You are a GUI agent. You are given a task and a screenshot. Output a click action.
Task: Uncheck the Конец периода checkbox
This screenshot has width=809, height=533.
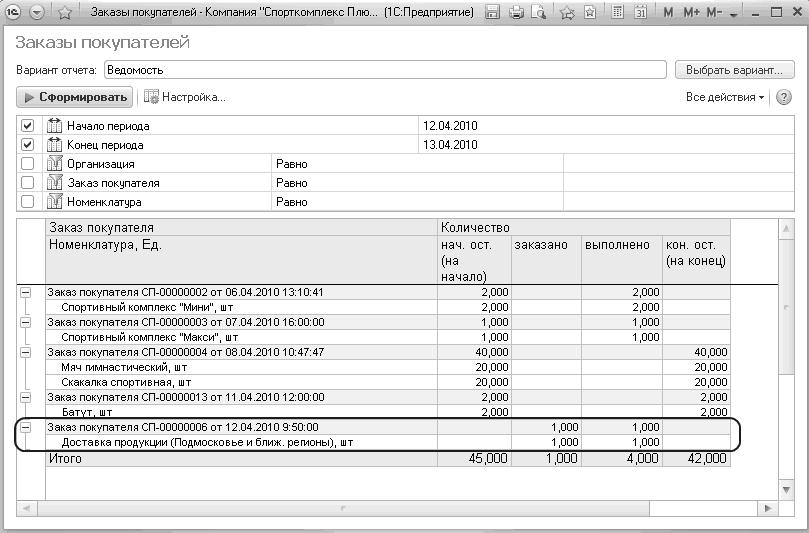(x=27, y=144)
